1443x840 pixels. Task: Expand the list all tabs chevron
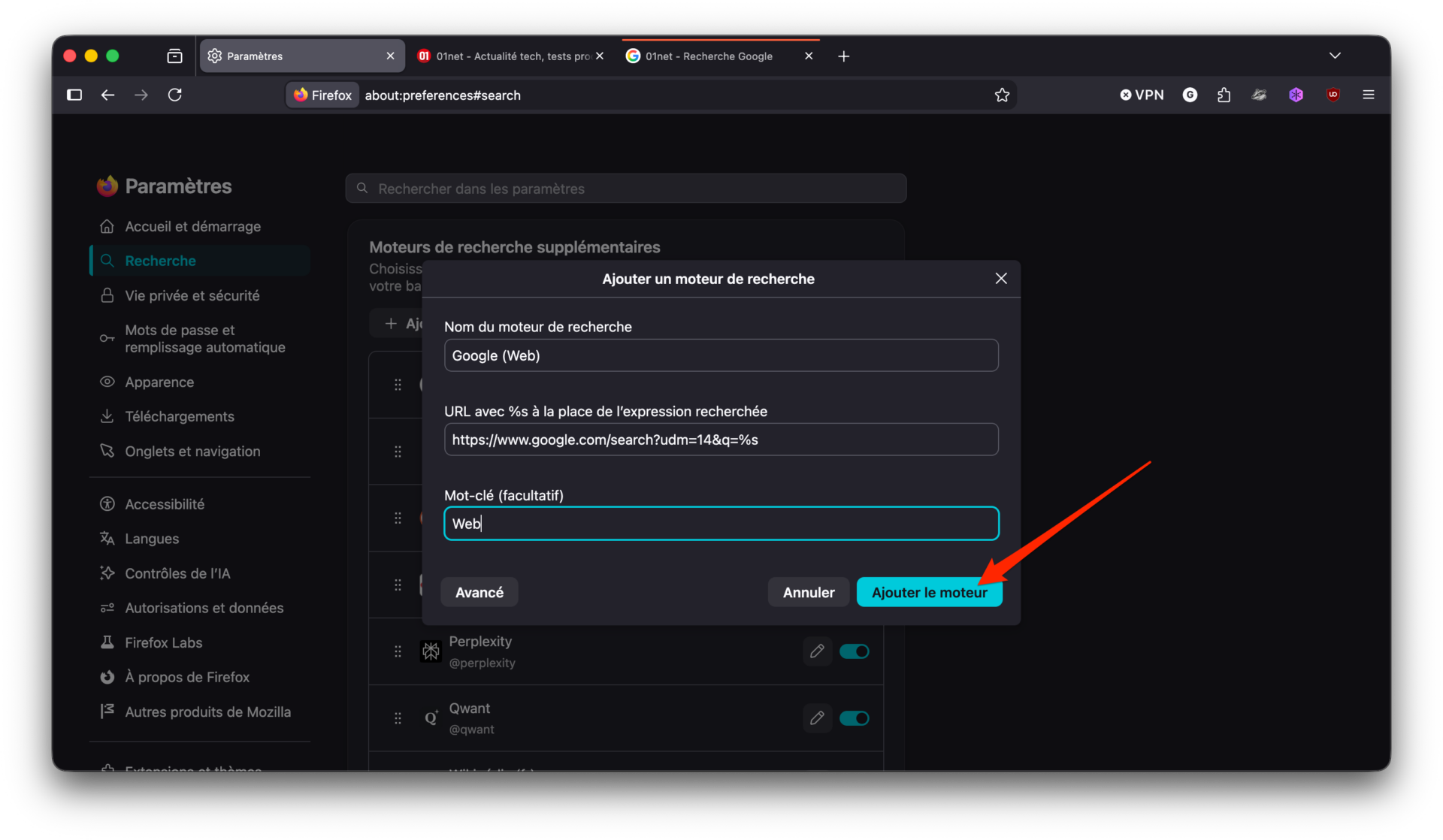pos(1335,56)
